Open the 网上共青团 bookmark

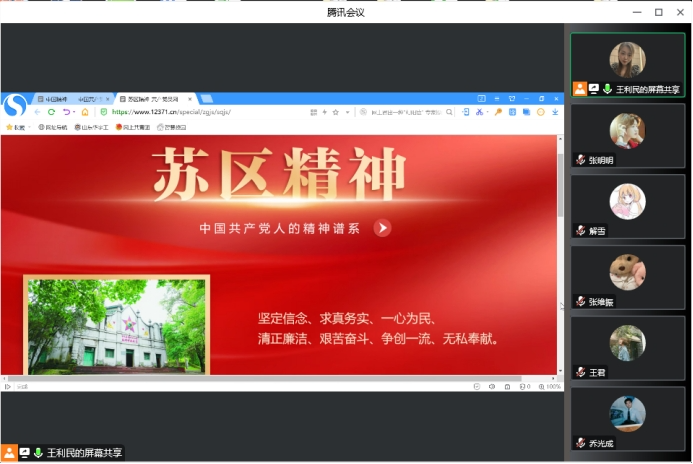pyautogui.click(x=132, y=127)
